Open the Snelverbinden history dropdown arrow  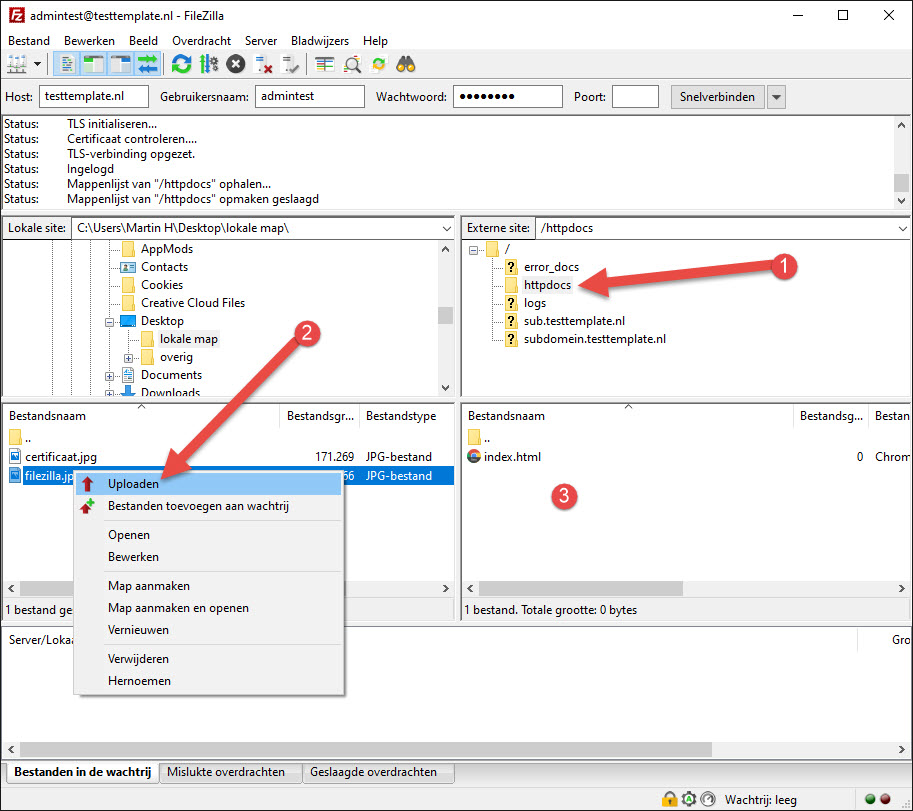pyautogui.click(x=776, y=97)
